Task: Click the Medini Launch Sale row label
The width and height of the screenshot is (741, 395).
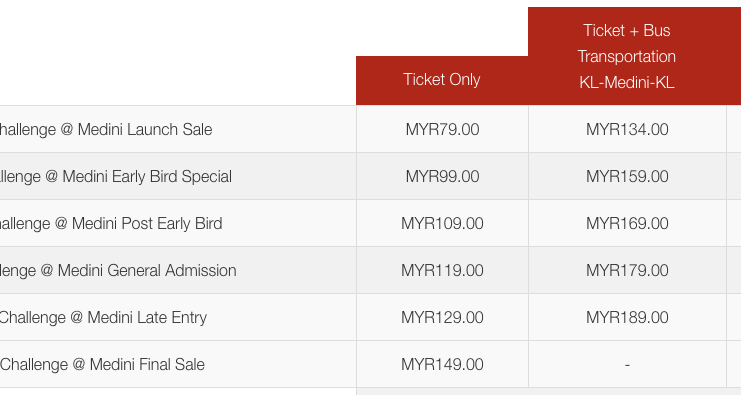Action: [105, 129]
